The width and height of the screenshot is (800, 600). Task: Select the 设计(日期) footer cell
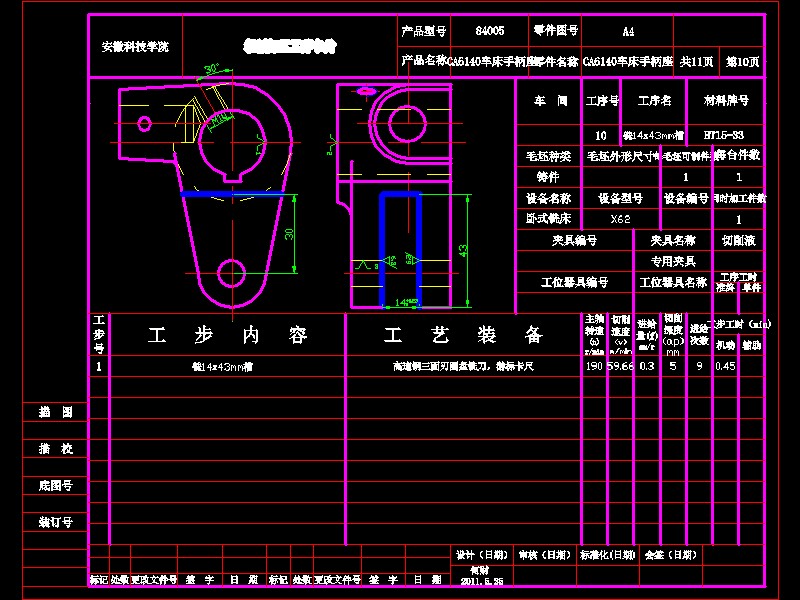coord(482,555)
